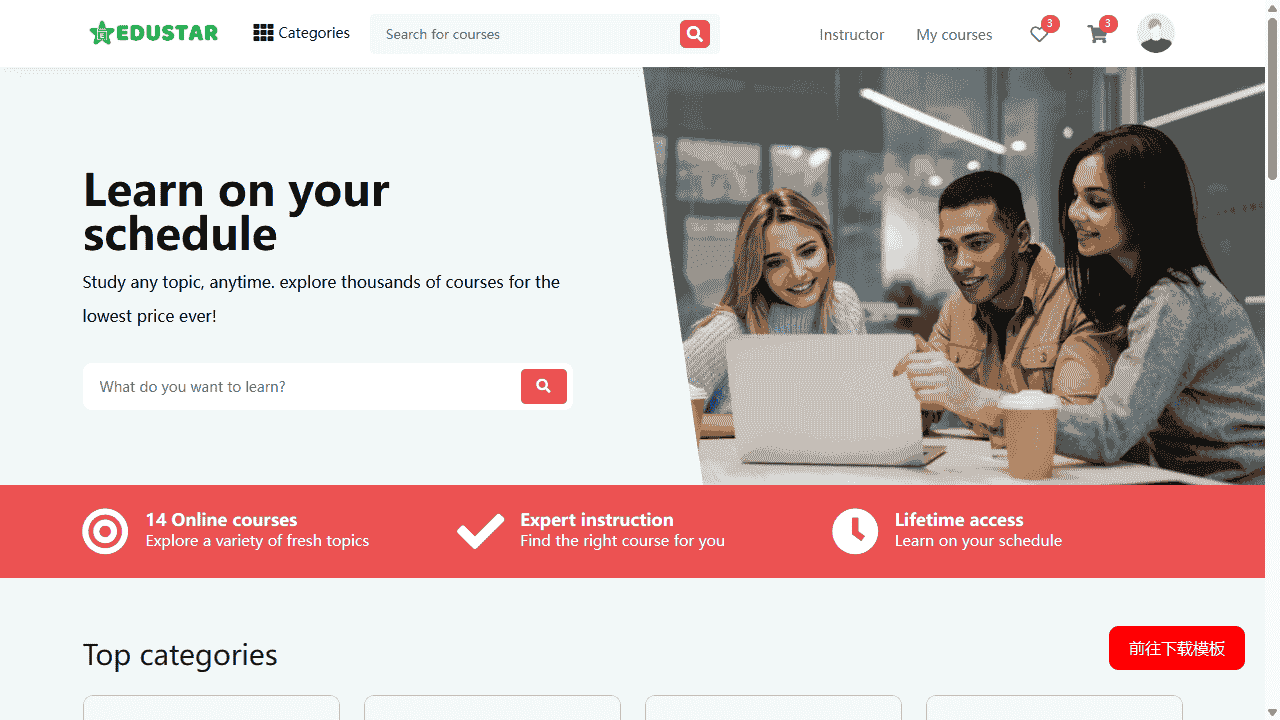Click the EDUSTAR logo

[x=154, y=33]
